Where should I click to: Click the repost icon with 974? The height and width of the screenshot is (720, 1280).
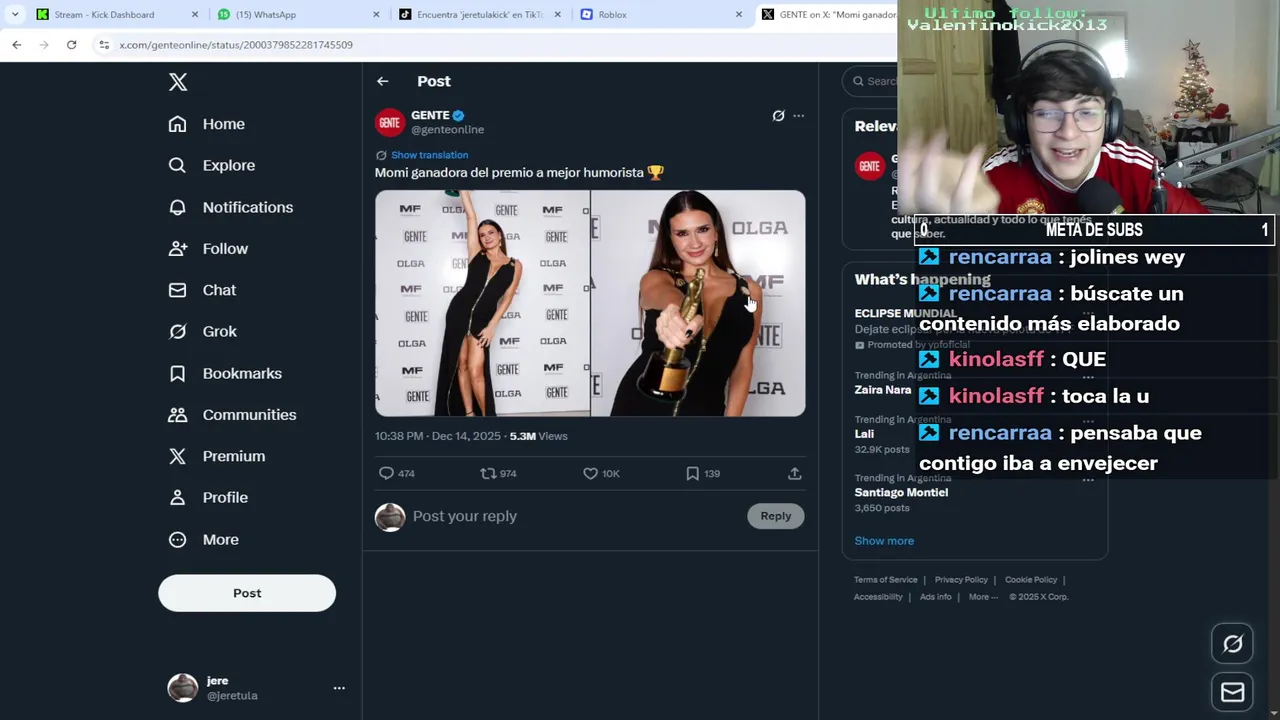(x=488, y=473)
